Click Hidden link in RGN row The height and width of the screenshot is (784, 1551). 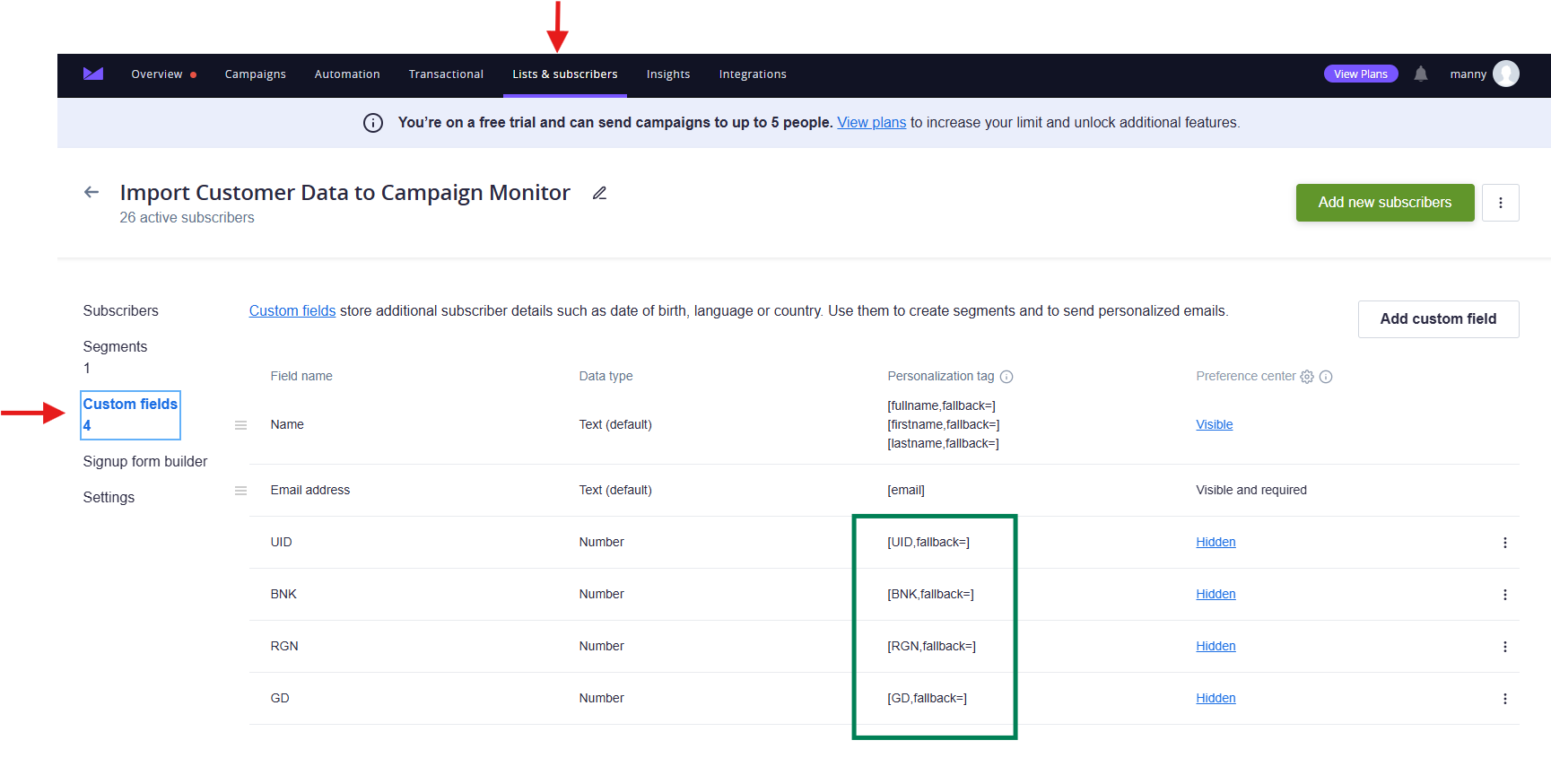point(1216,647)
